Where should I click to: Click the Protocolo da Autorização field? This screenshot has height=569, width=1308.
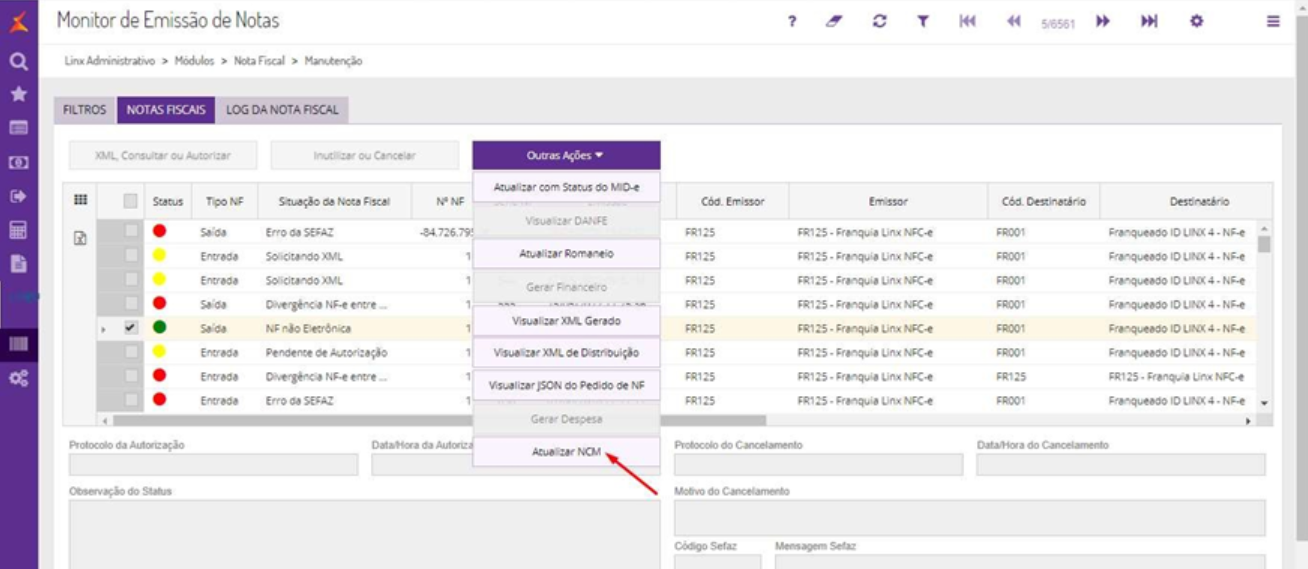213,464
